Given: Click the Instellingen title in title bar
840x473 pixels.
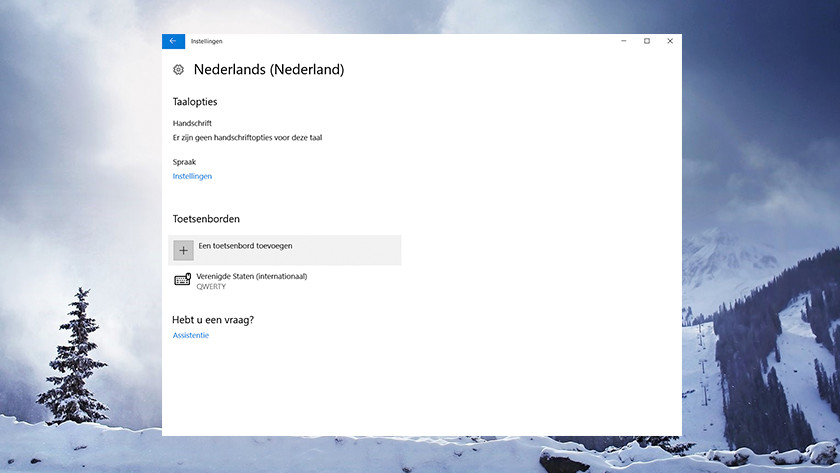Looking at the screenshot, I should pyautogui.click(x=207, y=41).
